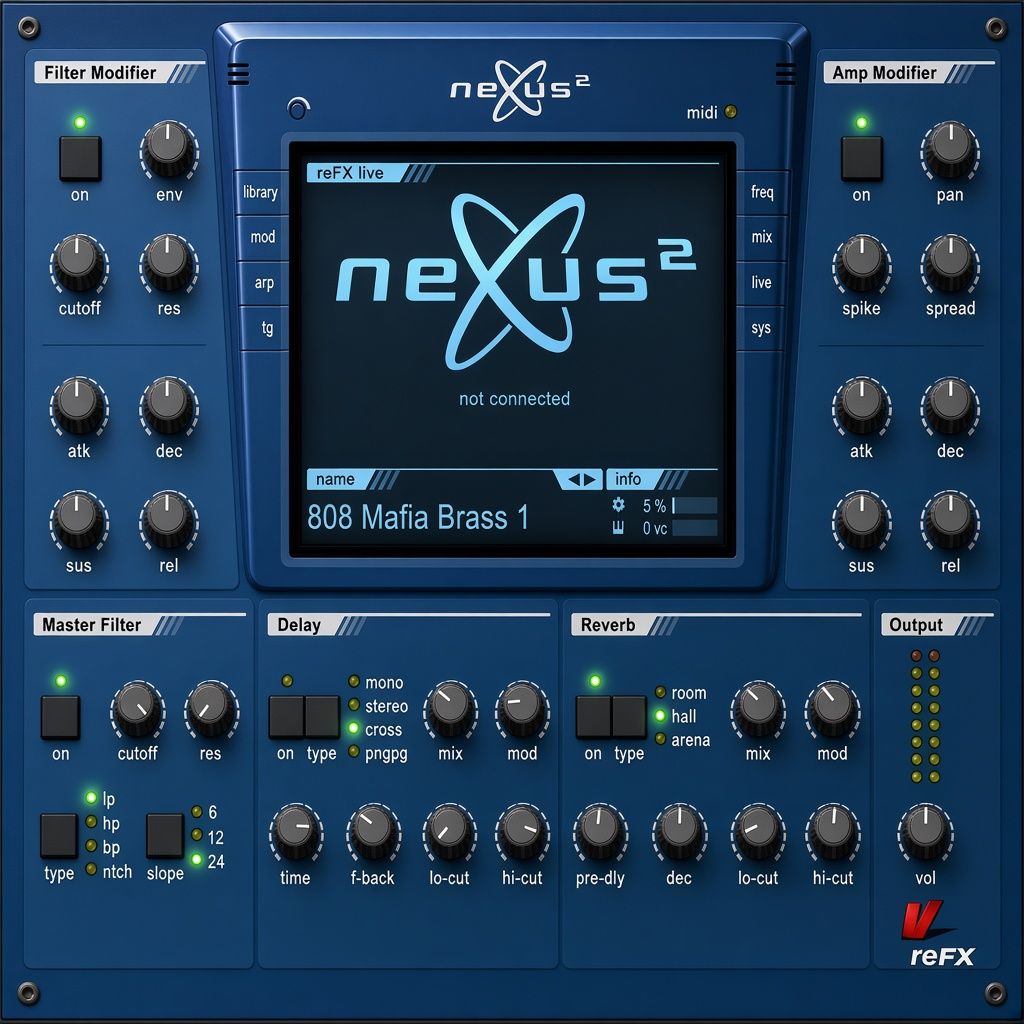
Task: Click the Filter Modifier sus knob
Action: click(x=79, y=520)
